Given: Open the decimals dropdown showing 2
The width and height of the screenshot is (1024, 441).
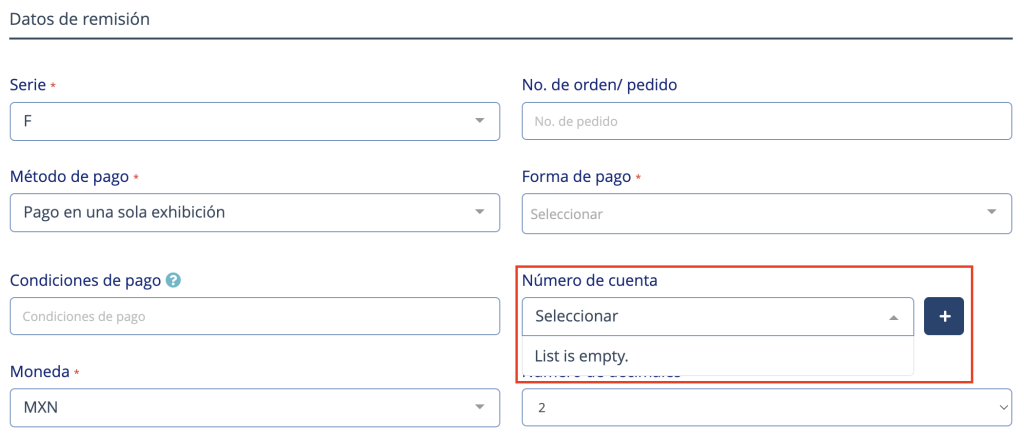Looking at the screenshot, I should [760, 407].
